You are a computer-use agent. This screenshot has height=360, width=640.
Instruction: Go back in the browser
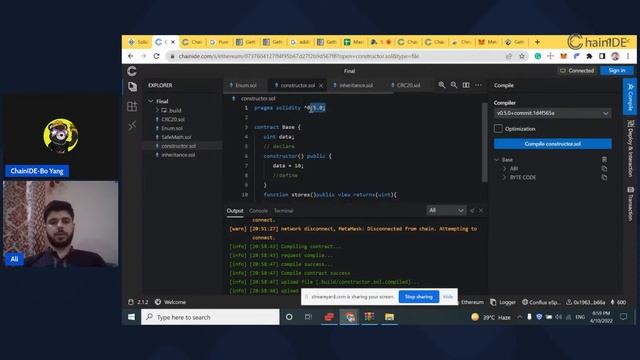point(131,56)
